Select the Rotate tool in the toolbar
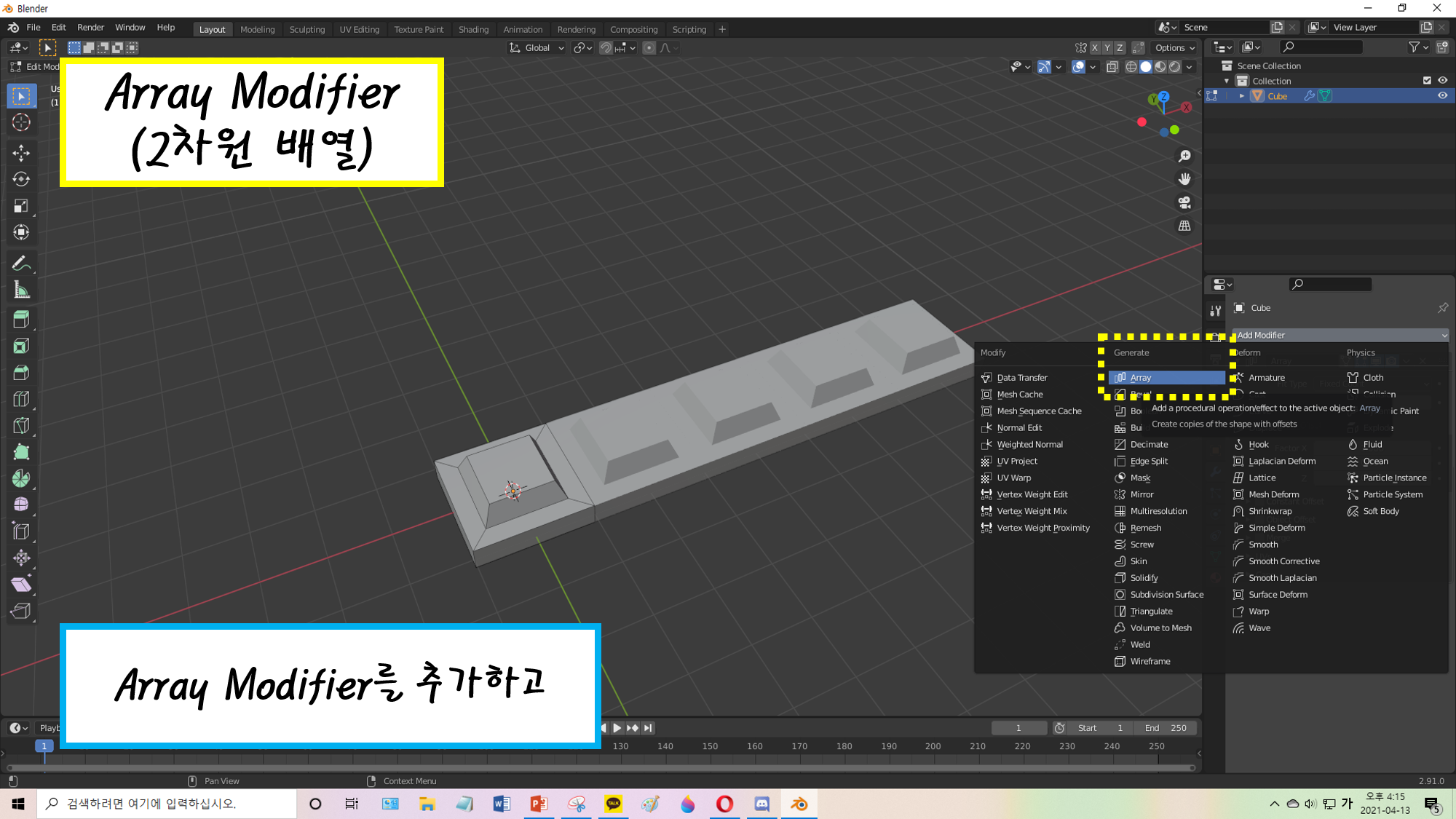 [x=21, y=179]
